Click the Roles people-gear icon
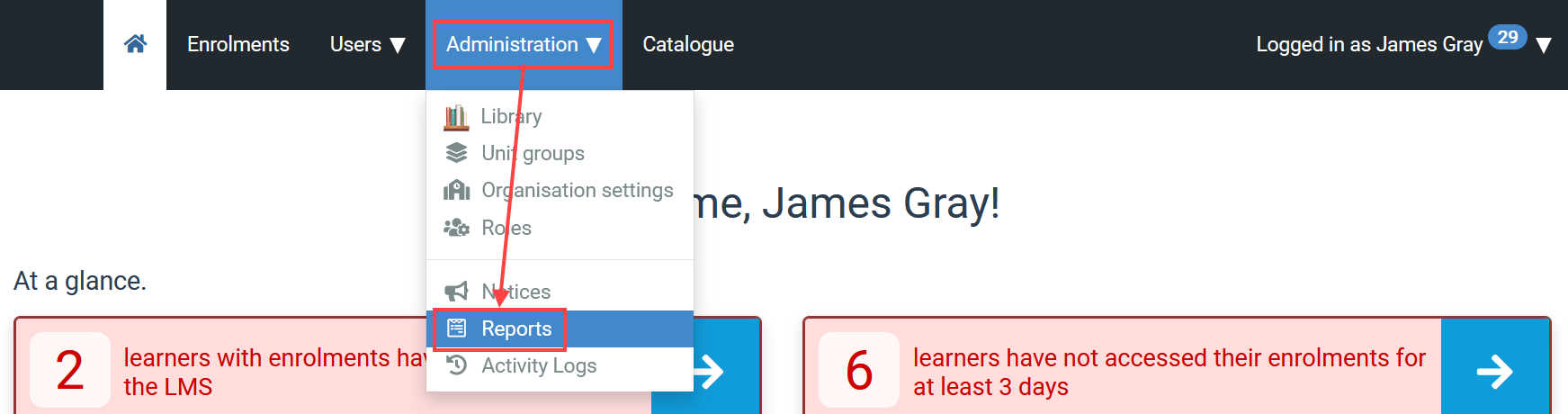 (456, 228)
